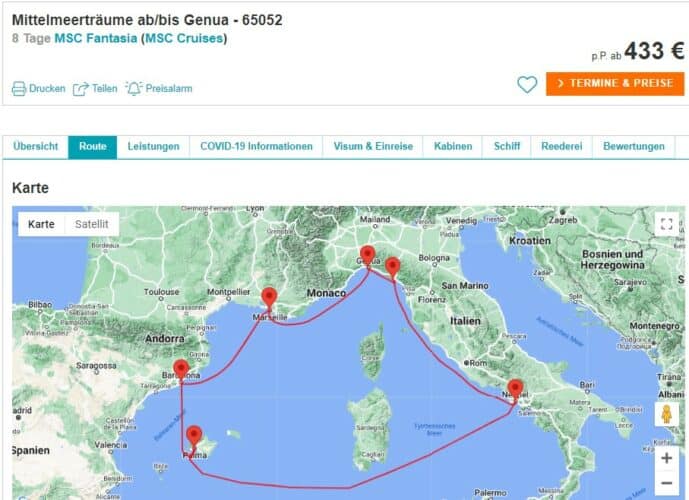The image size is (689, 500).
Task: Click the Neapel marker on the map
Action: tap(515, 388)
